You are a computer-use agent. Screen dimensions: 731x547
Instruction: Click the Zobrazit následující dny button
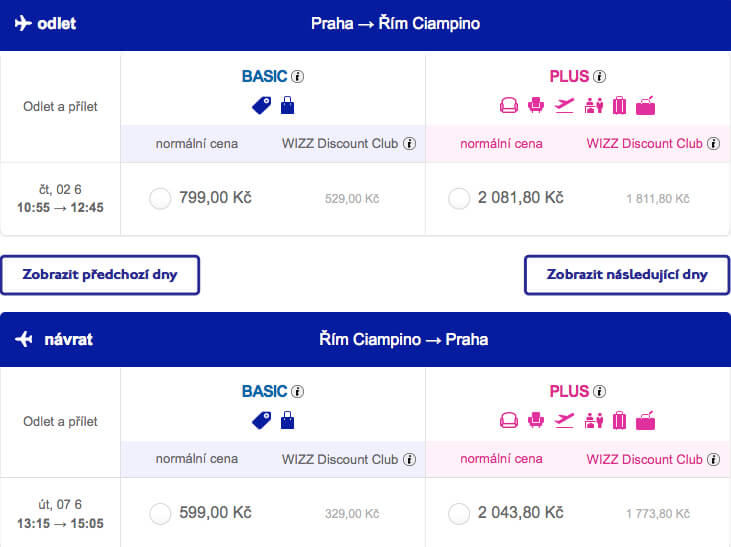point(627,275)
